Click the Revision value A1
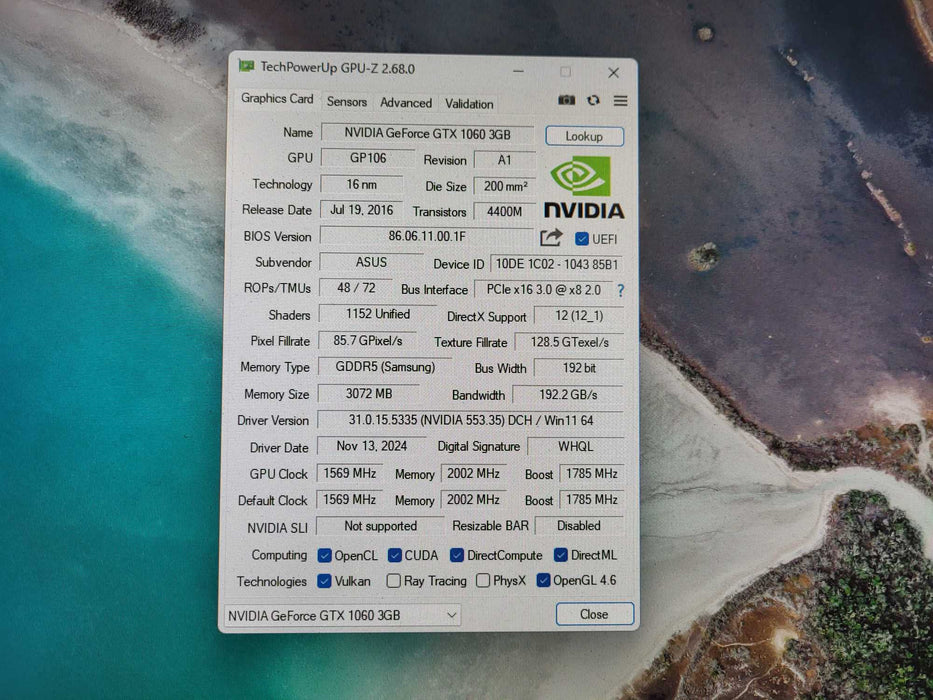Image resolution: width=933 pixels, height=700 pixels. pyautogui.click(x=505, y=160)
